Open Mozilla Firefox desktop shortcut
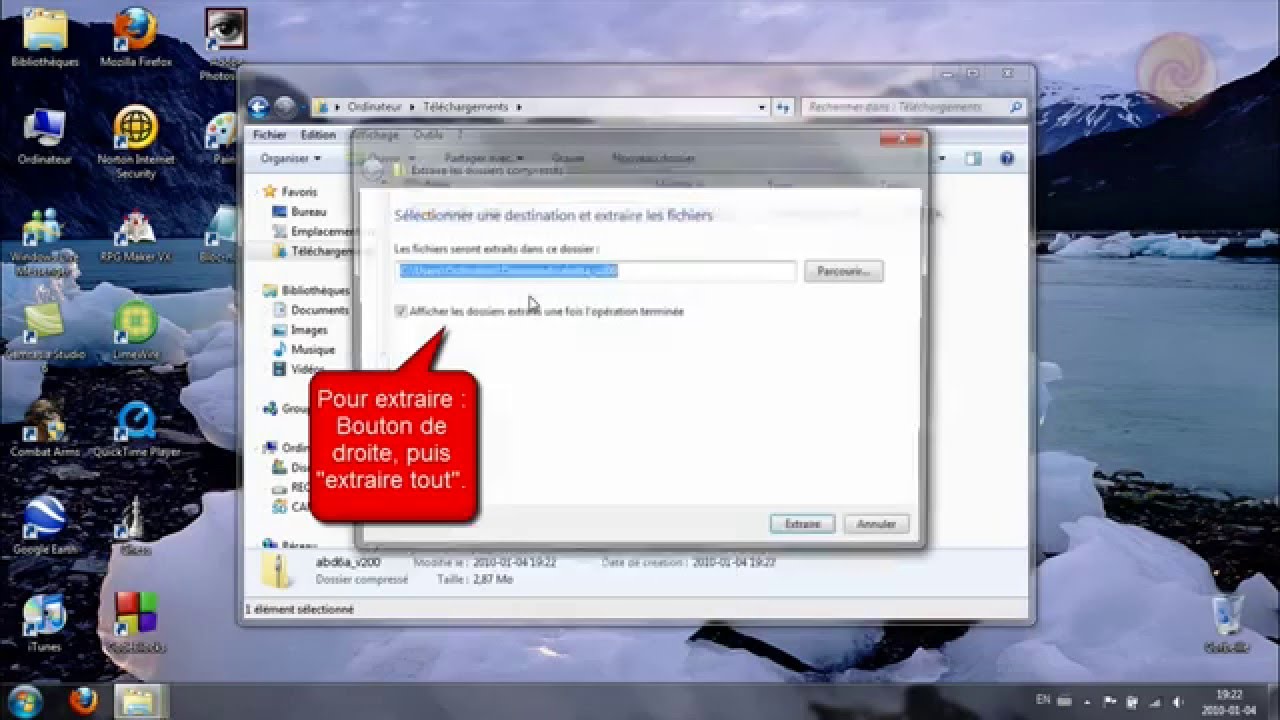The width and height of the screenshot is (1280, 720). coord(136,37)
